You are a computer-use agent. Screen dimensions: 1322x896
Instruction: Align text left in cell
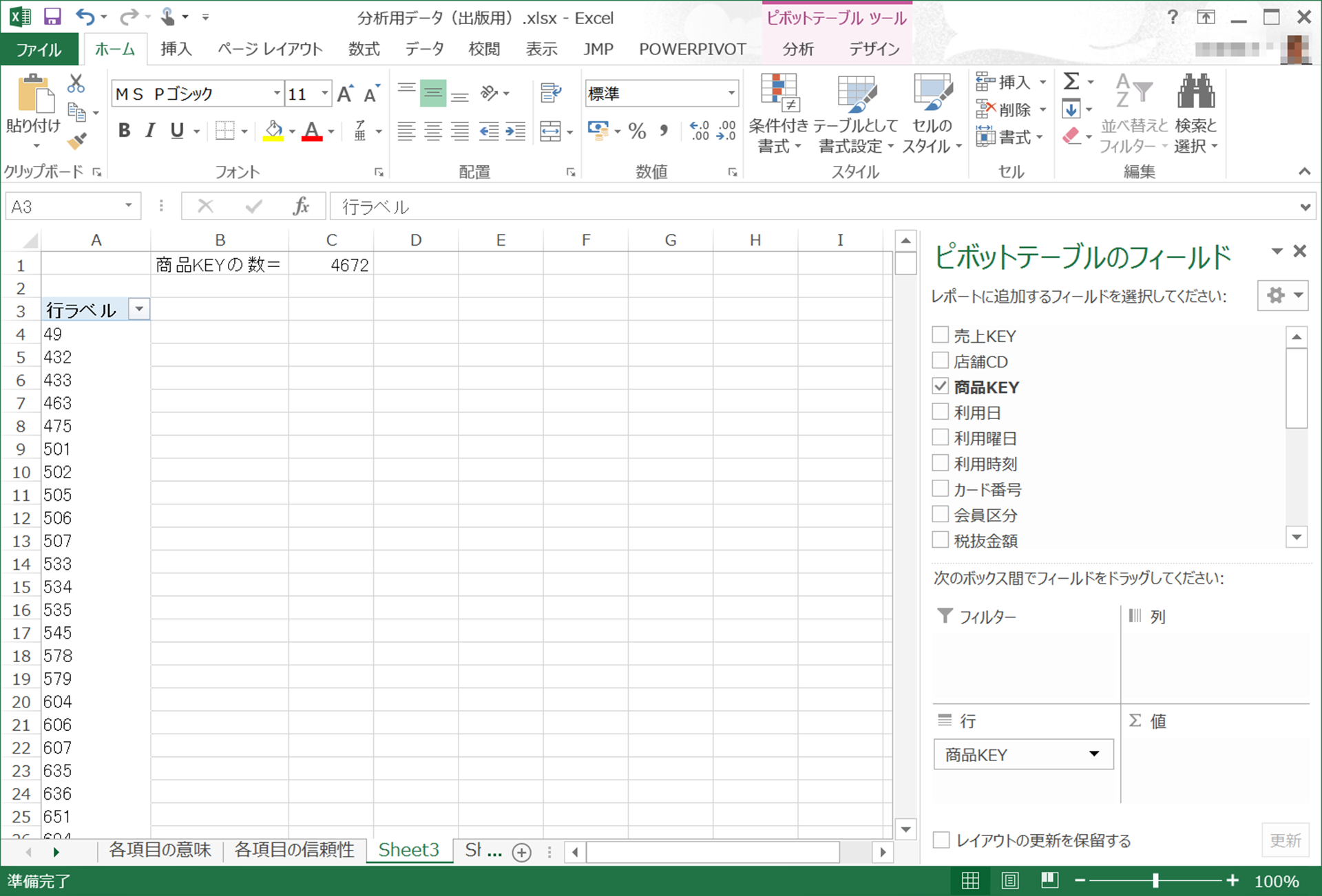pos(406,131)
